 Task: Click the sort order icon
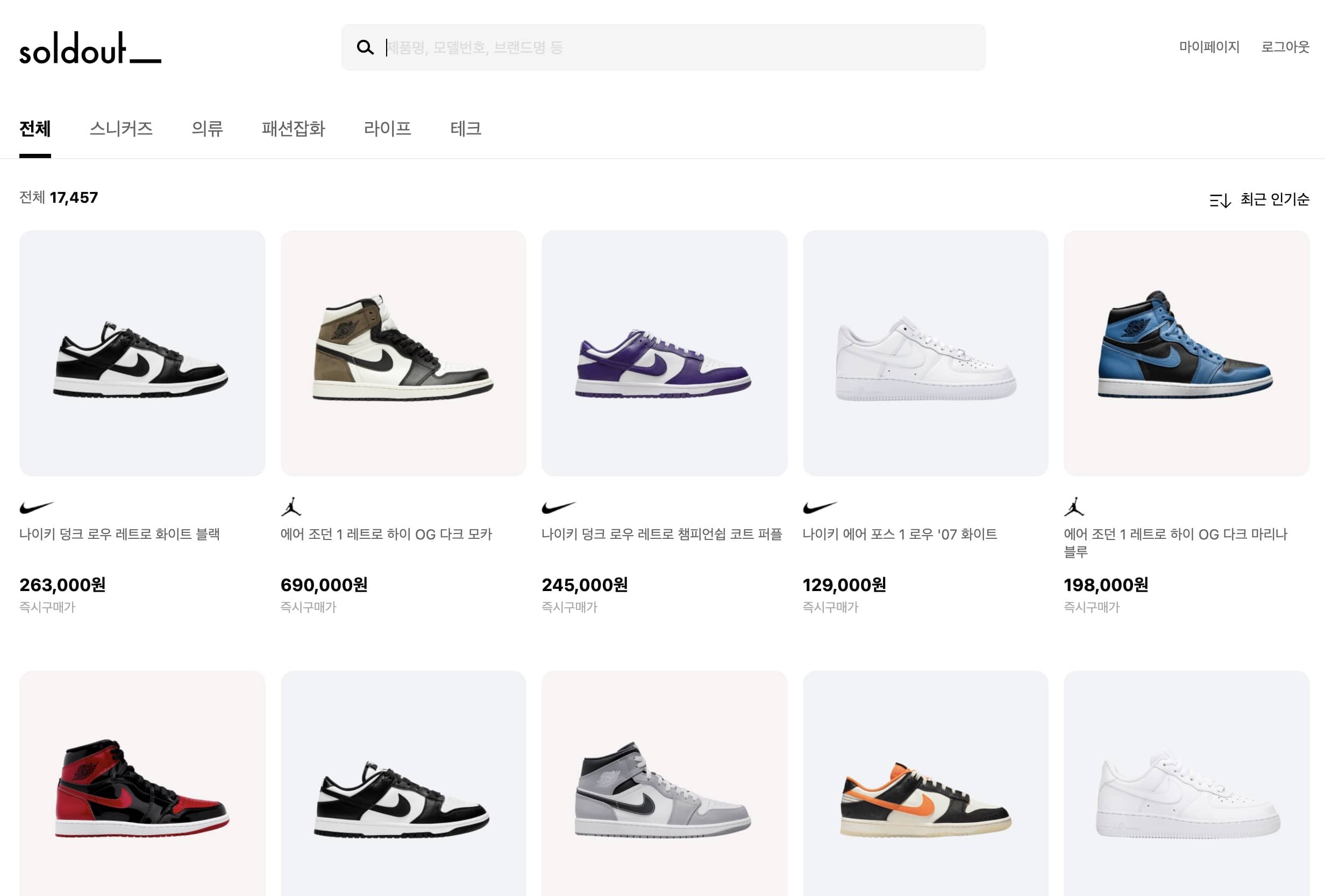coord(1220,200)
